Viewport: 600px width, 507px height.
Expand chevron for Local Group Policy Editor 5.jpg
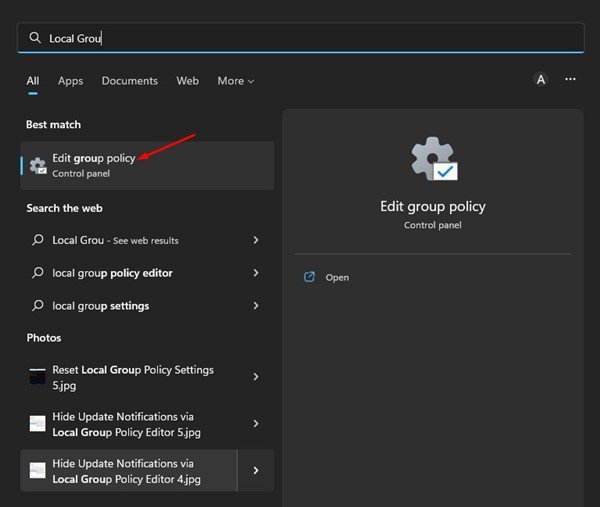coord(256,424)
